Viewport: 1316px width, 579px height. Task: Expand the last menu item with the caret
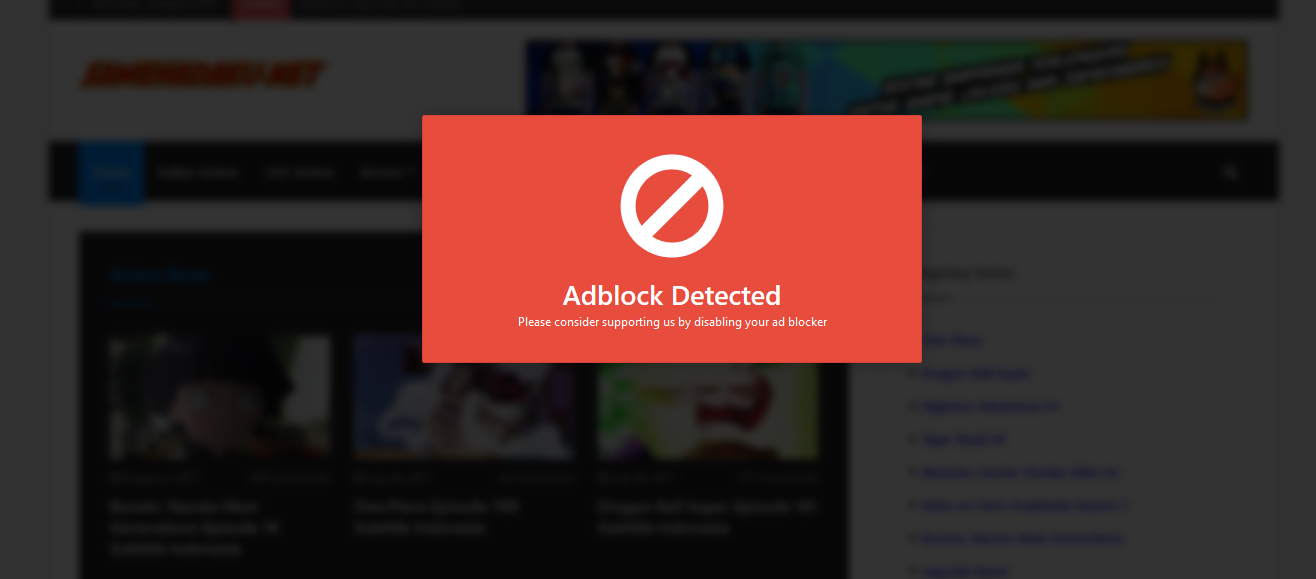coord(410,172)
